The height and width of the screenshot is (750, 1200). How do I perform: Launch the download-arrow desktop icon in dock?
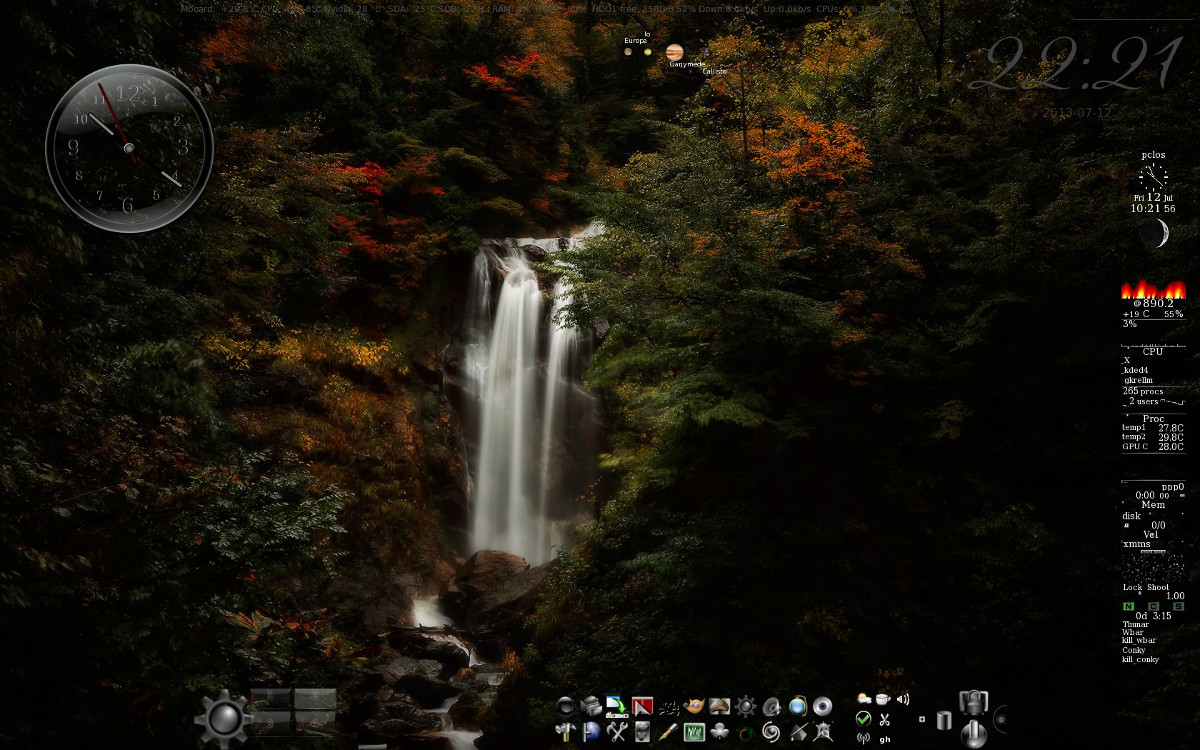pyautogui.click(x=617, y=706)
